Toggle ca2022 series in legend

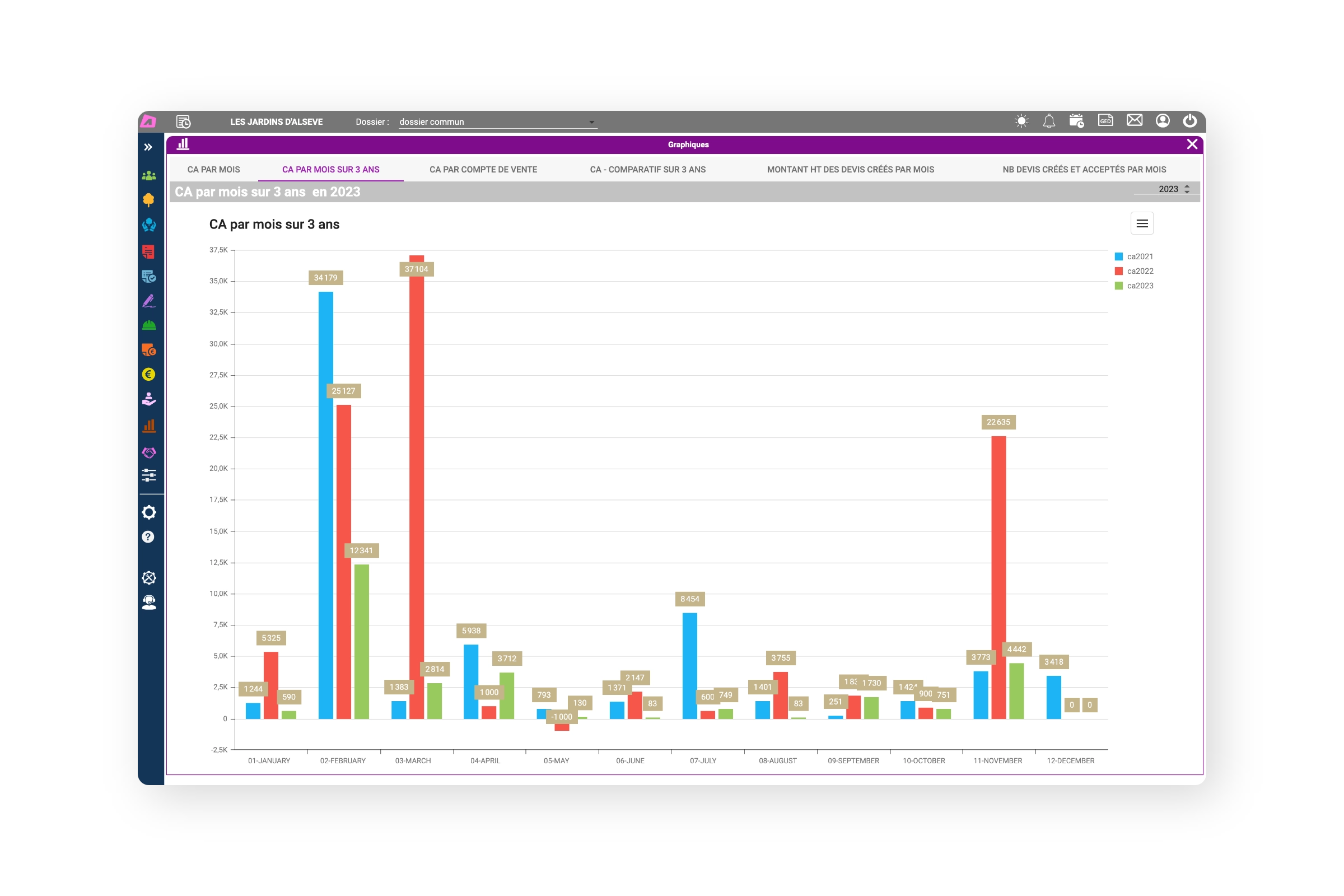pos(1140,271)
